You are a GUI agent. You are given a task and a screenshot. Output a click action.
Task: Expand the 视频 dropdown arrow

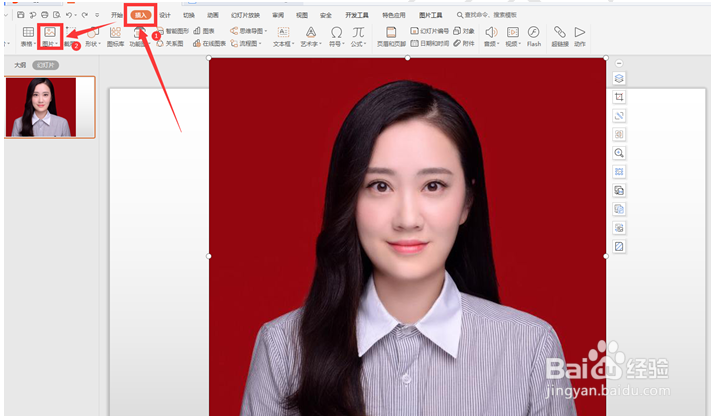tap(520, 44)
